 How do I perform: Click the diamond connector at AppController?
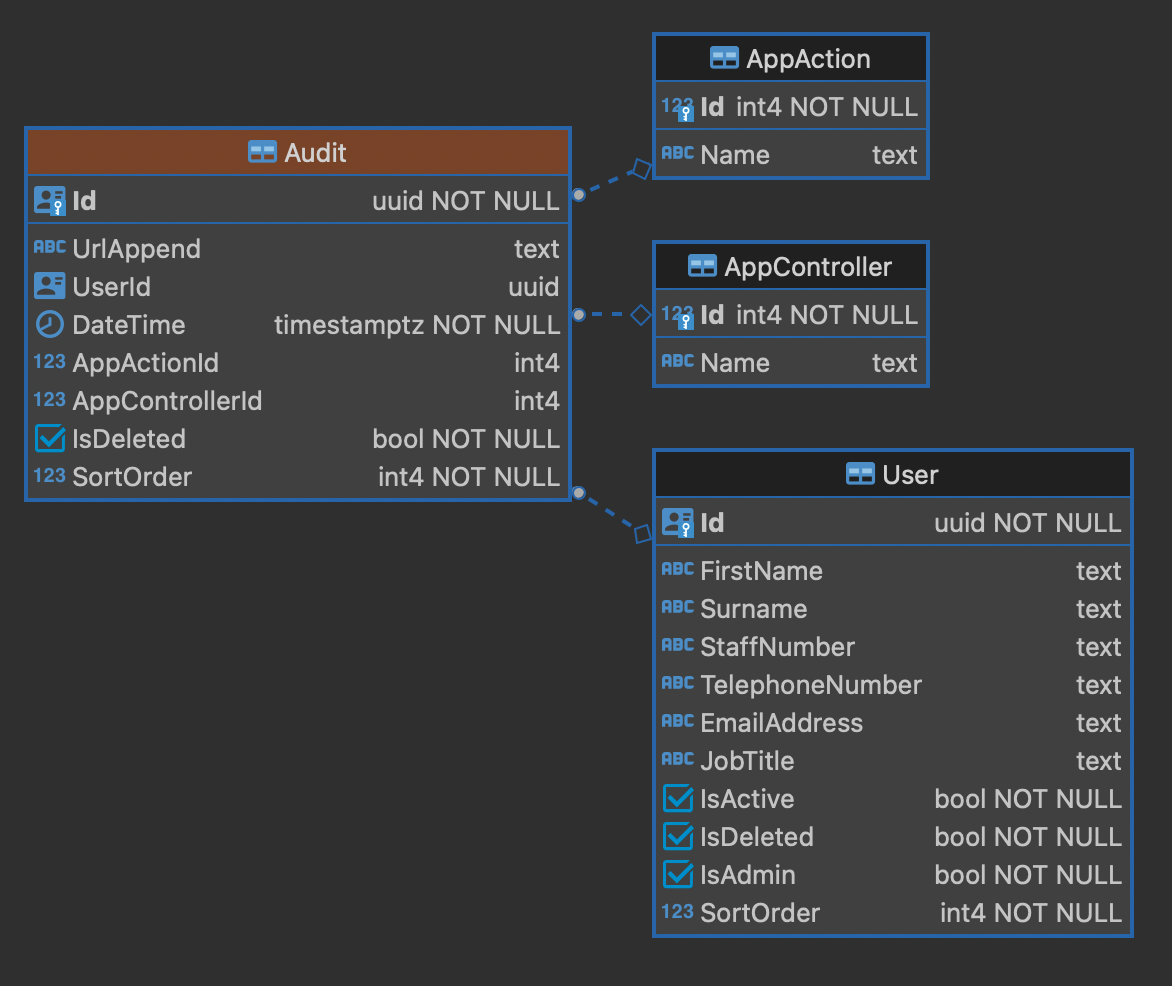[641, 315]
